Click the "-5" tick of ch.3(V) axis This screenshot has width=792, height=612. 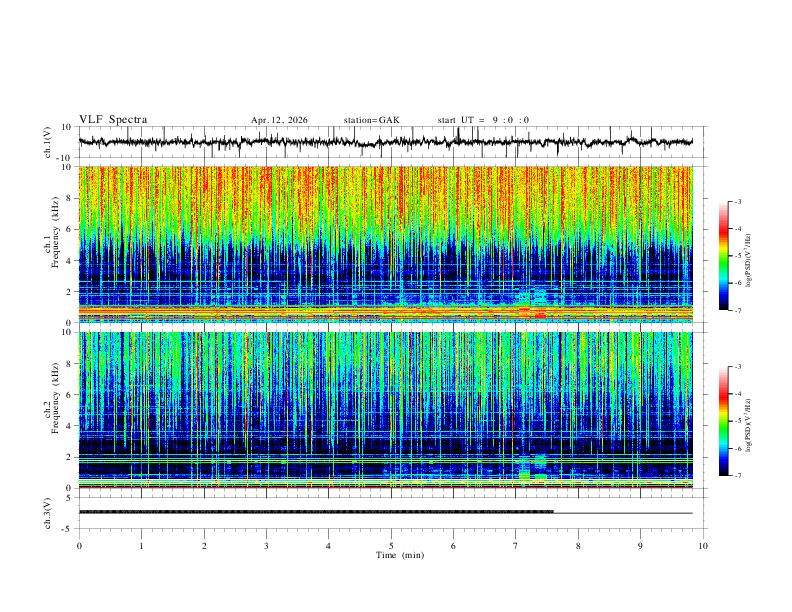point(68,529)
